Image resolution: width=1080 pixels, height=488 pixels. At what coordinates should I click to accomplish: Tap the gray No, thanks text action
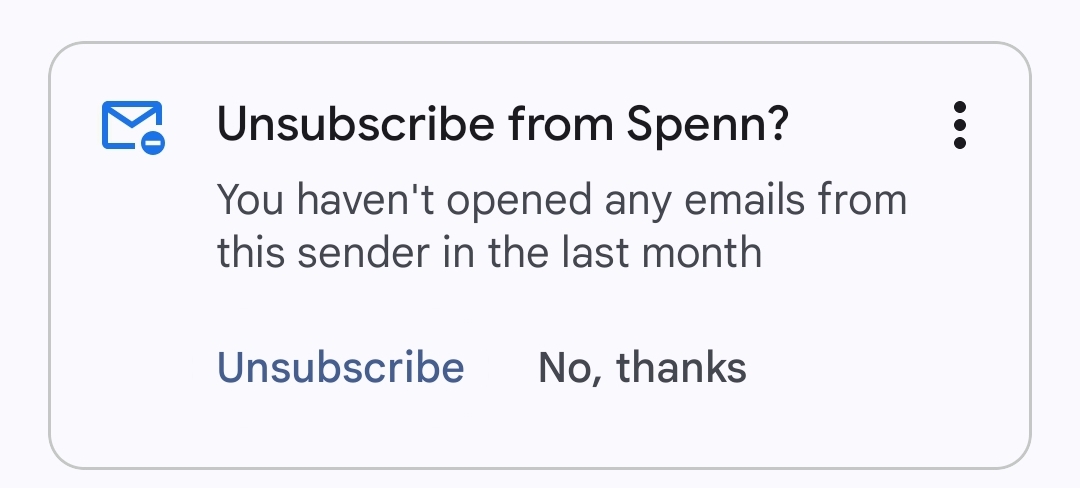point(642,368)
